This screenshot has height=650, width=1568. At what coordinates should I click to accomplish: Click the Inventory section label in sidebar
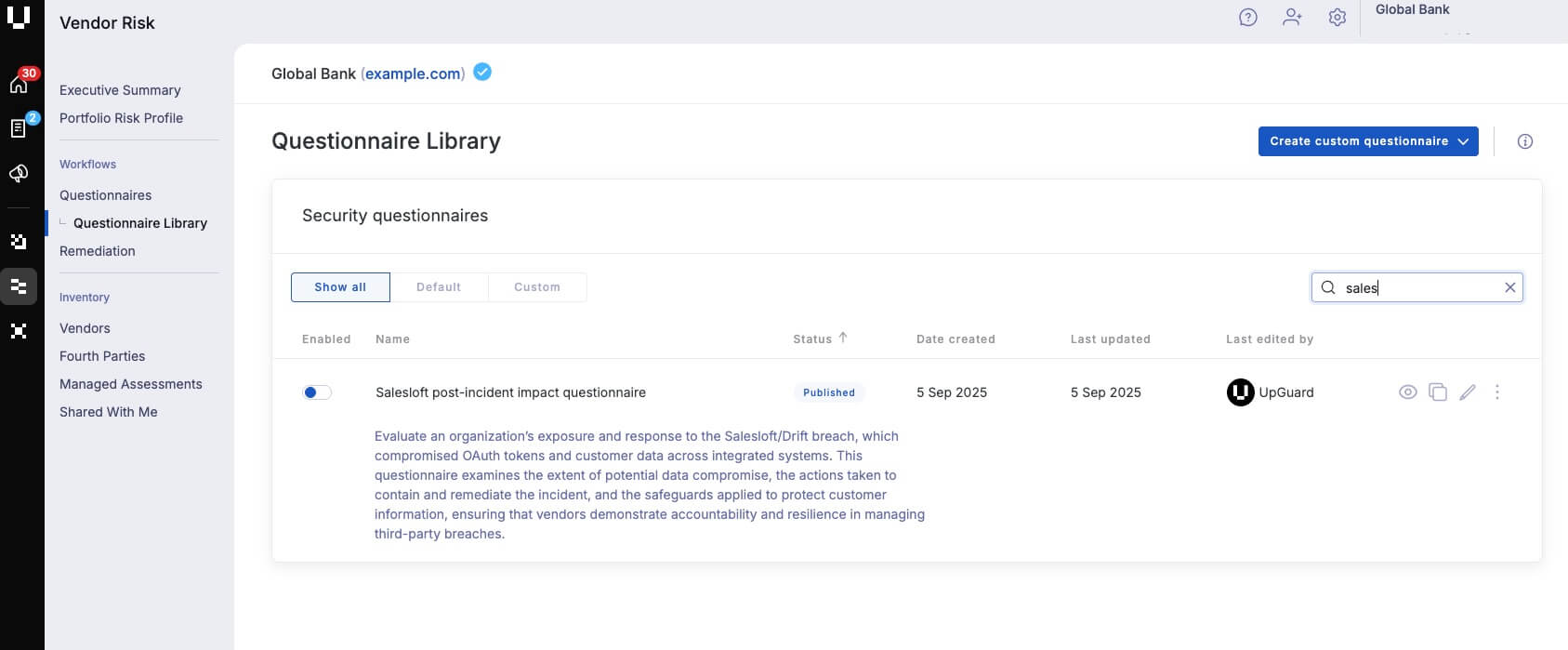click(x=85, y=298)
